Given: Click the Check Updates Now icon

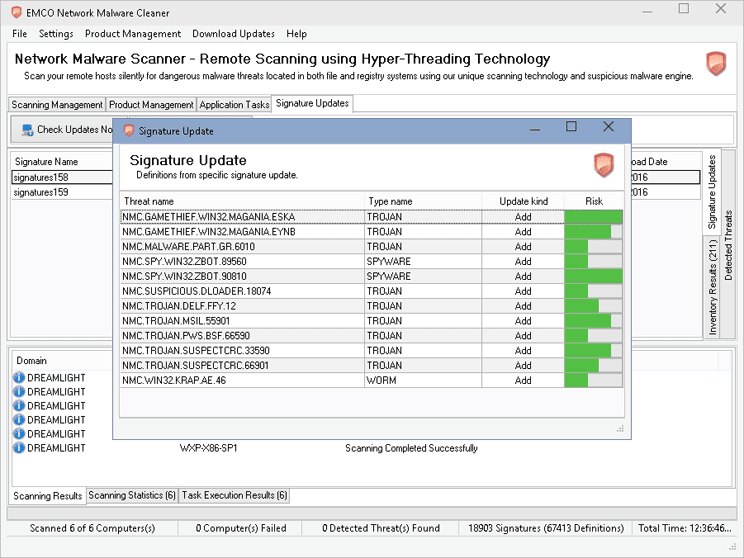Looking at the screenshot, I should pyautogui.click(x=28, y=130).
